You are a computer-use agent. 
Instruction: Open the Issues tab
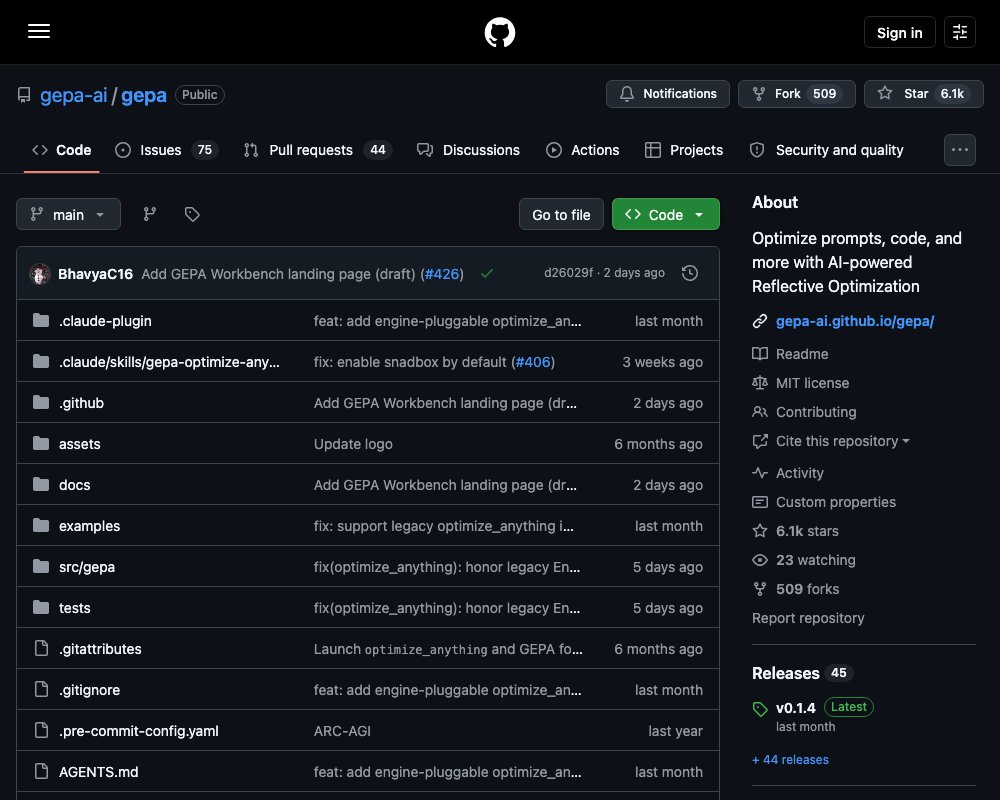pos(166,150)
